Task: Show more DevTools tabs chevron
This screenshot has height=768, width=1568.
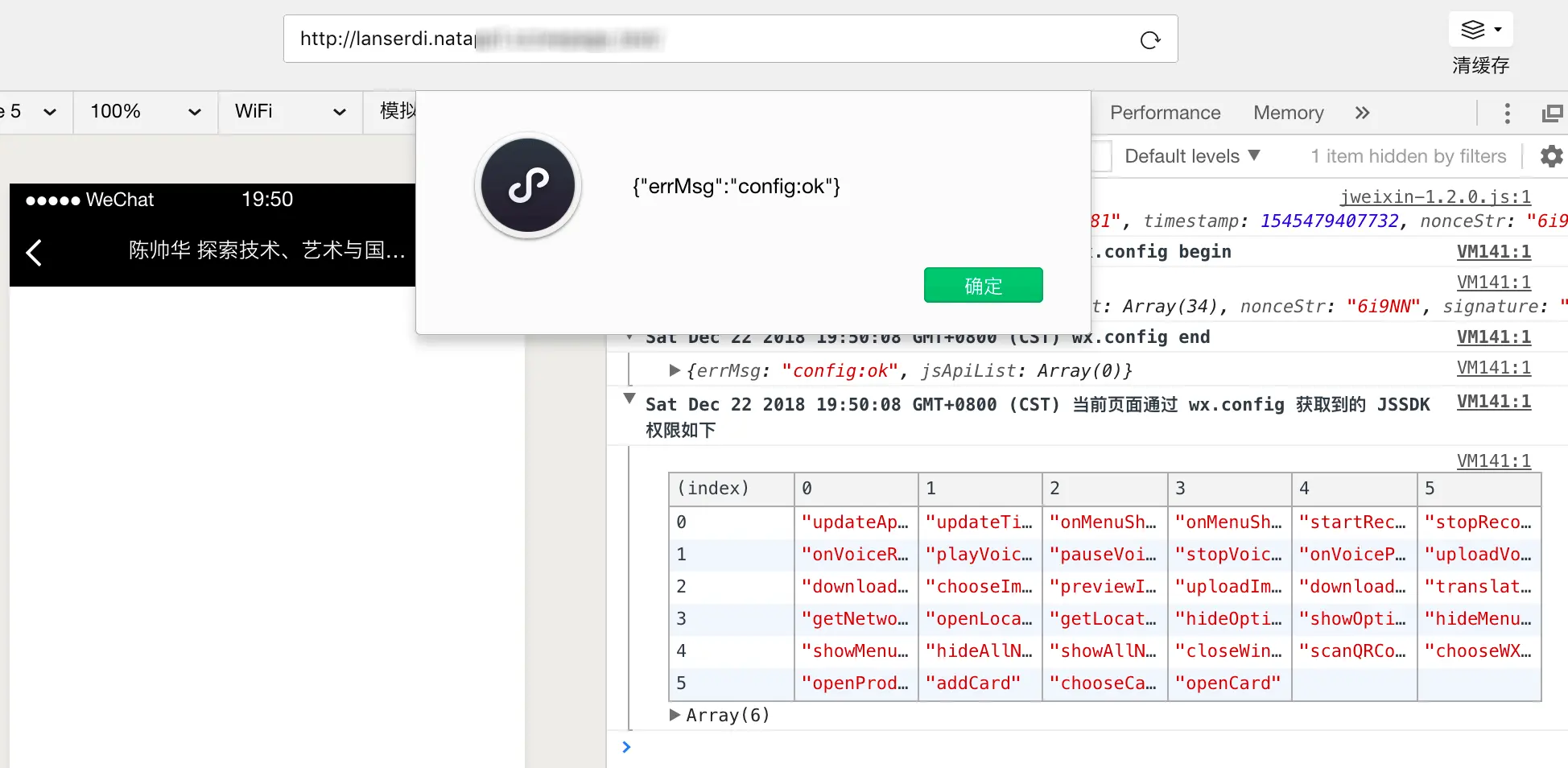Action: [x=1362, y=113]
